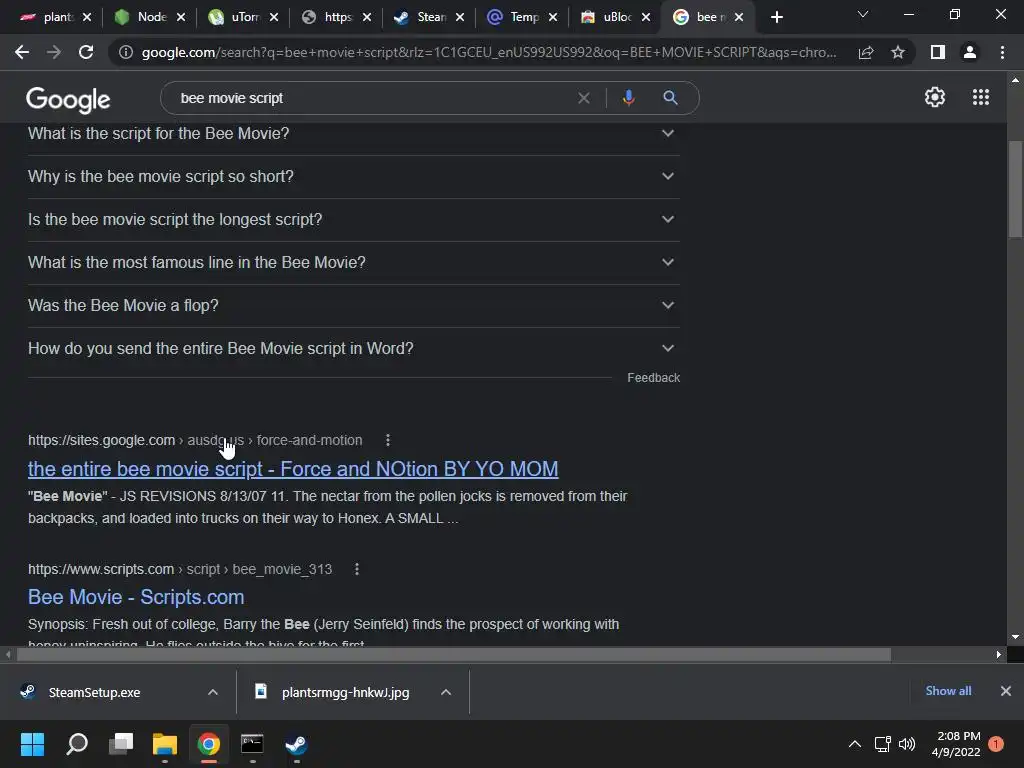Open SteamSetup.exe download options arrow
The height and width of the screenshot is (768, 1024).
pos(213,692)
